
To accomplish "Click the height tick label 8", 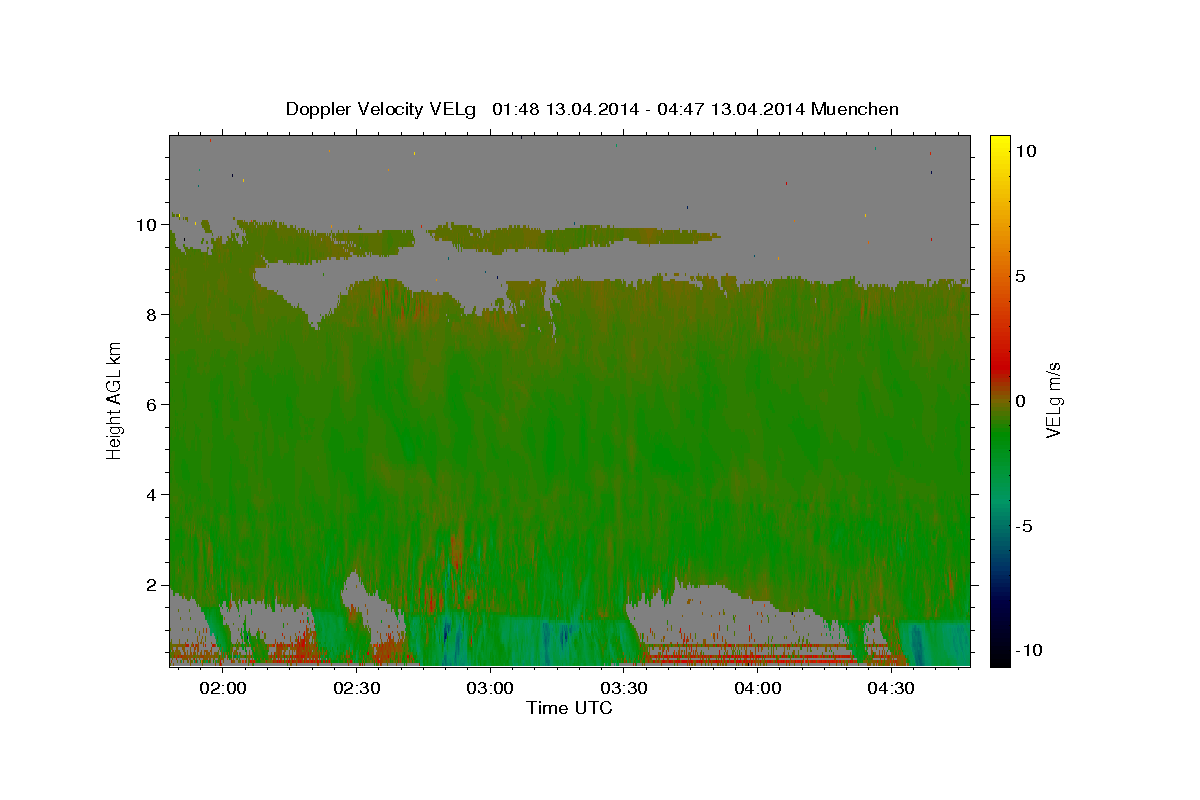I will (x=154, y=314).
